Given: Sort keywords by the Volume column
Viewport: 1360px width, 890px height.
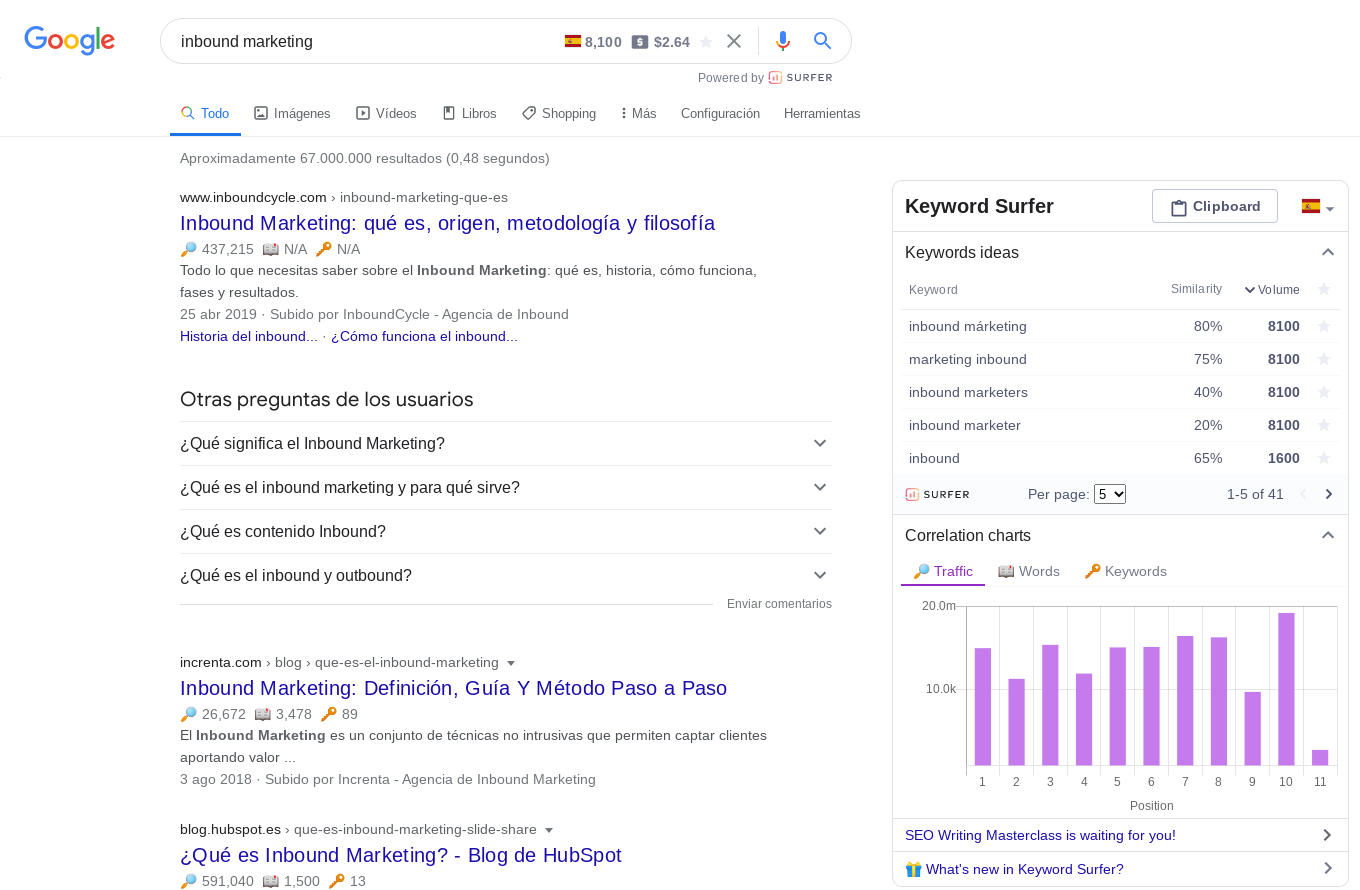Looking at the screenshot, I should click(x=1272, y=290).
